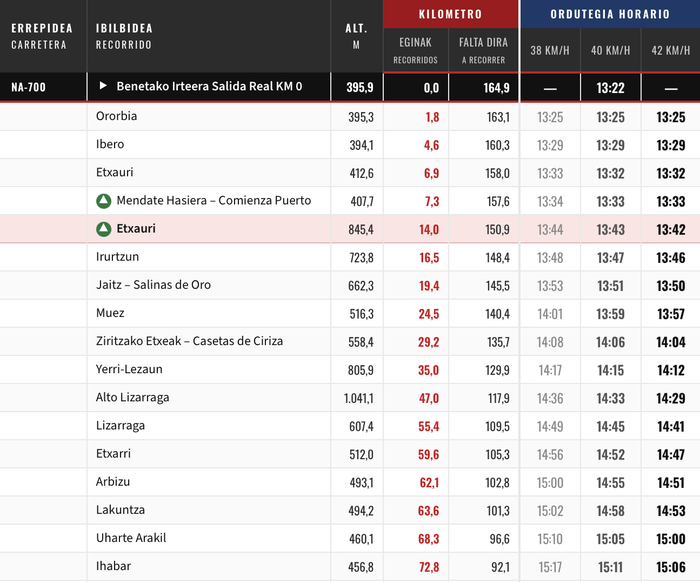
Task: Click the Ibilbidea Recorrido column header
Action: coord(124,36)
